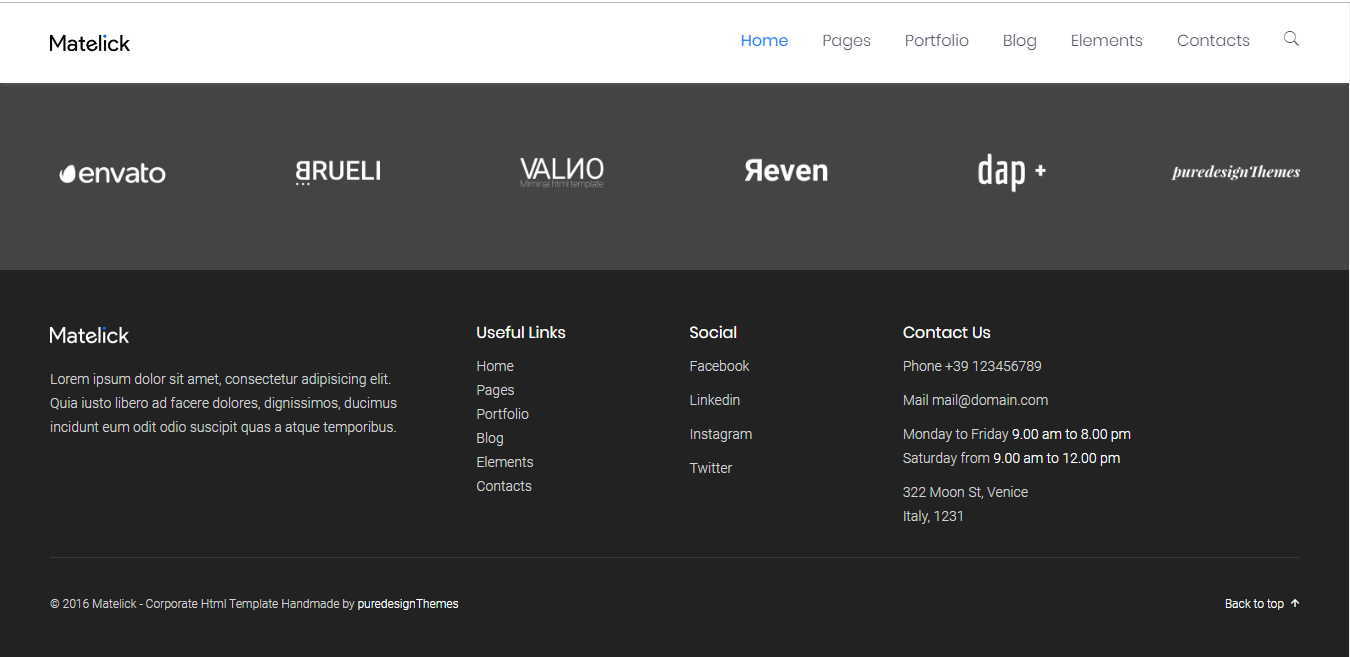Viewport: 1350px width, 657px height.
Task: Click the BRUELI brand logo
Action: (338, 172)
